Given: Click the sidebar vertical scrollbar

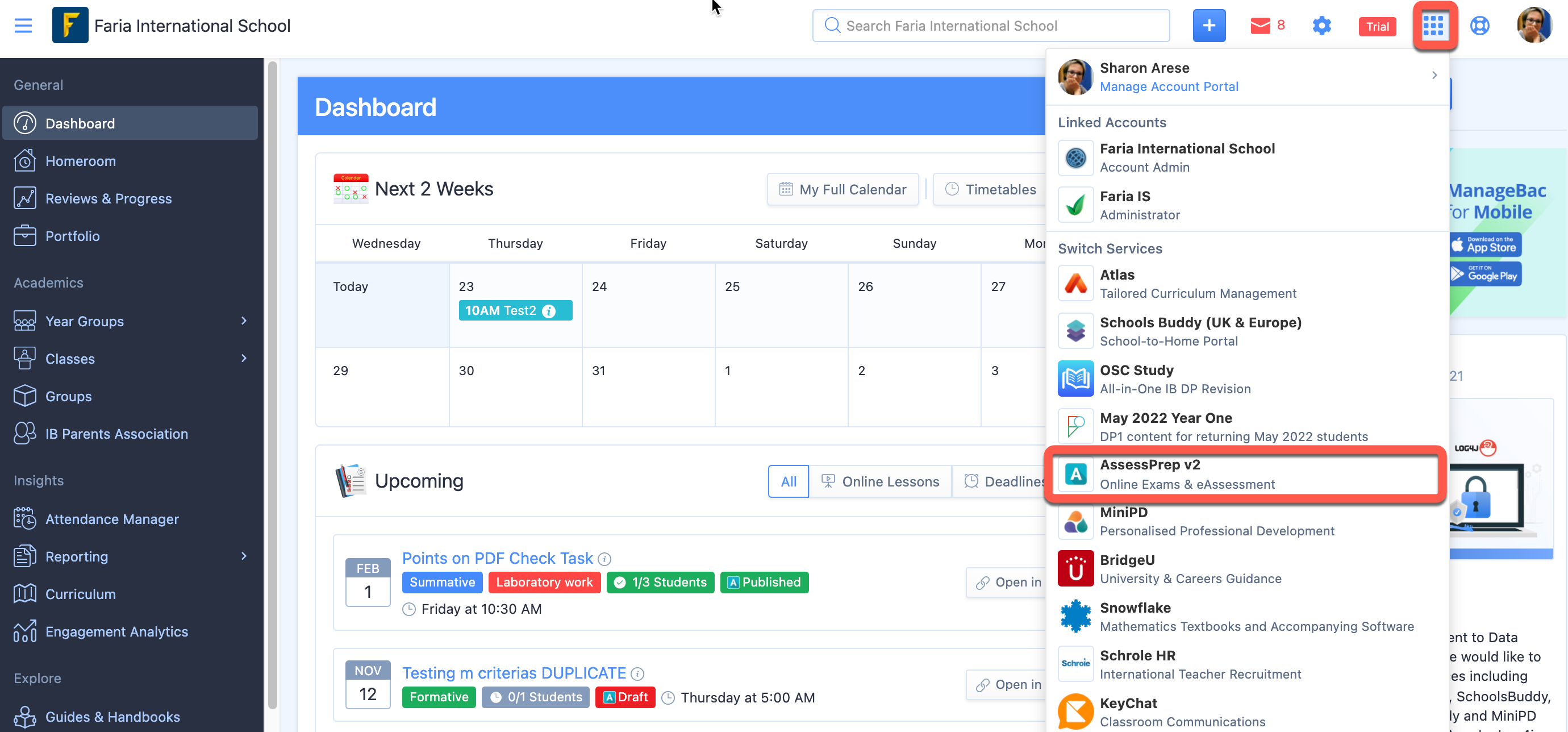Looking at the screenshot, I should point(272,385).
